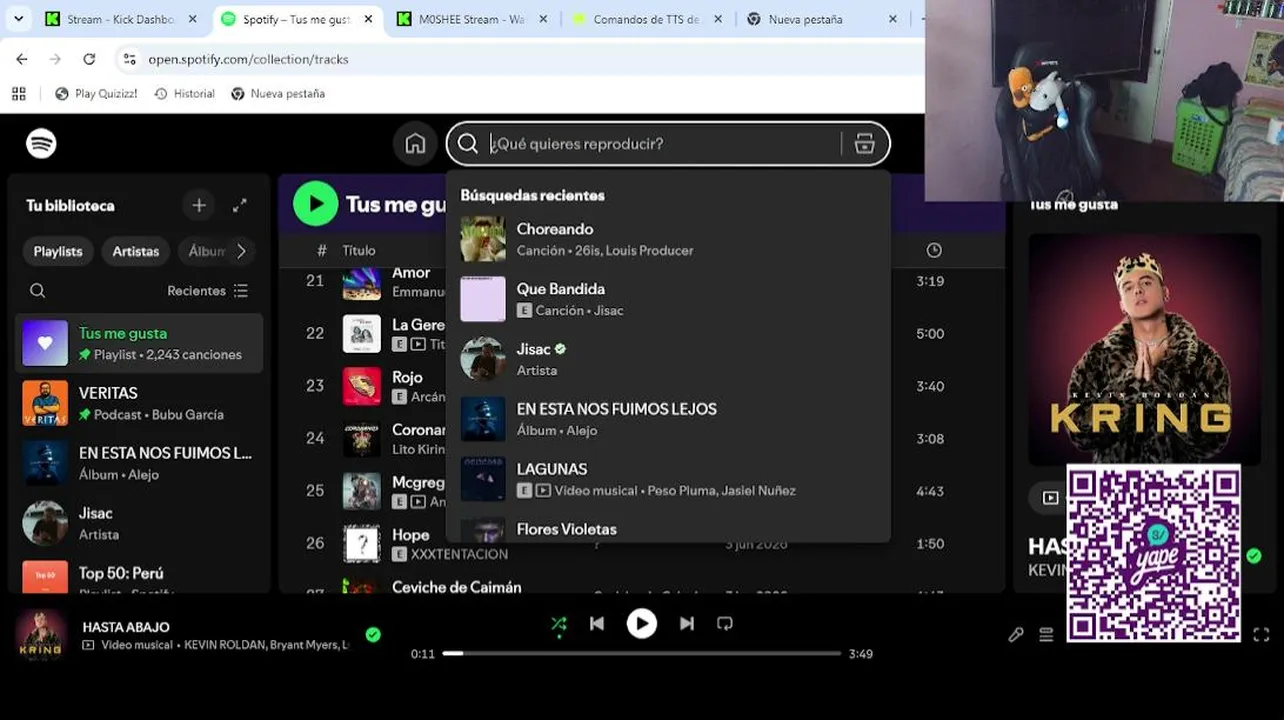Play track 23 Rojo
Viewport: 1284px width, 720px height.
(x=316, y=386)
